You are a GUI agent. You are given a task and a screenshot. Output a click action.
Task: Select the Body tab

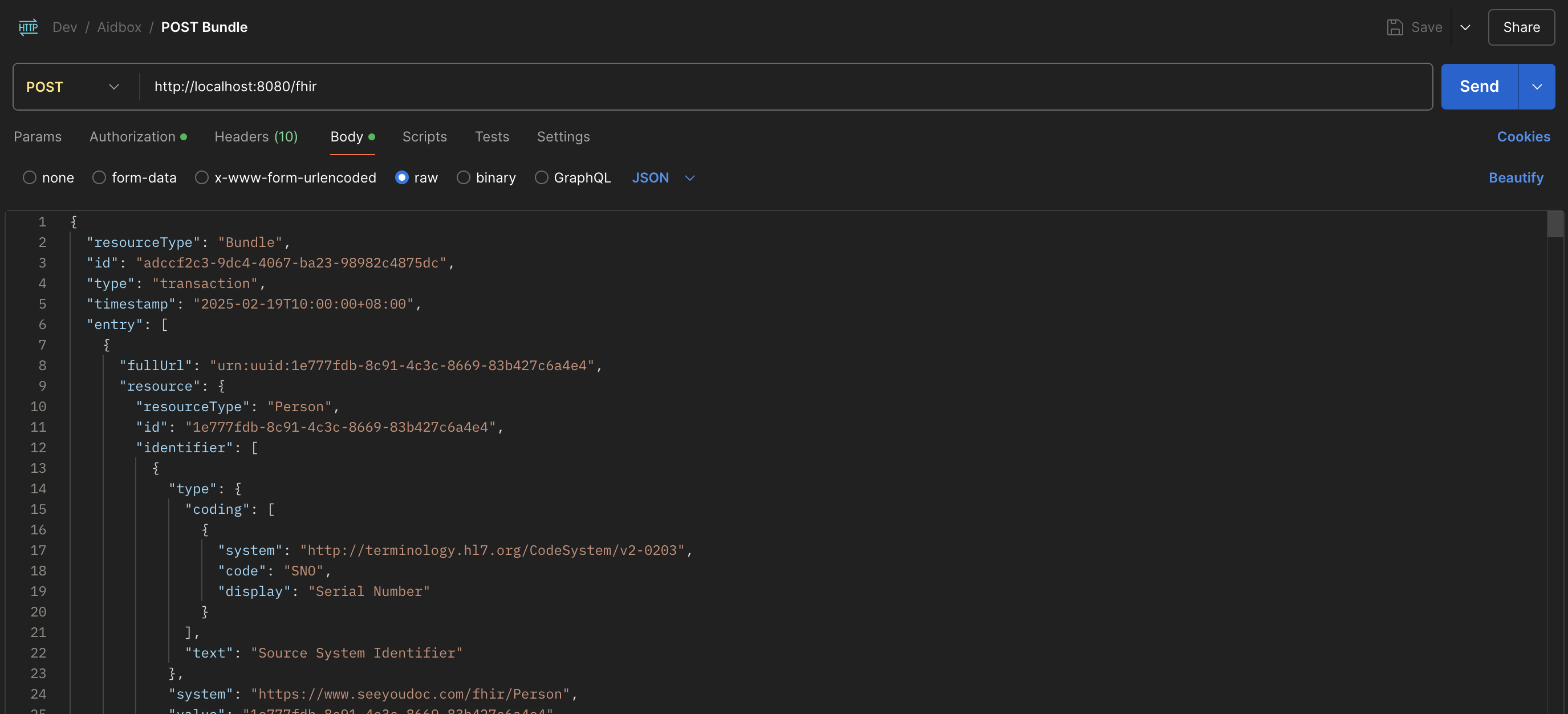pos(352,136)
